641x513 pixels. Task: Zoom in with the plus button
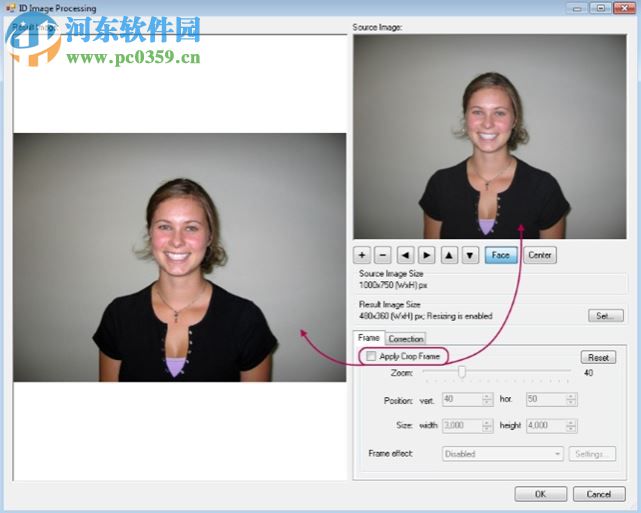click(362, 255)
